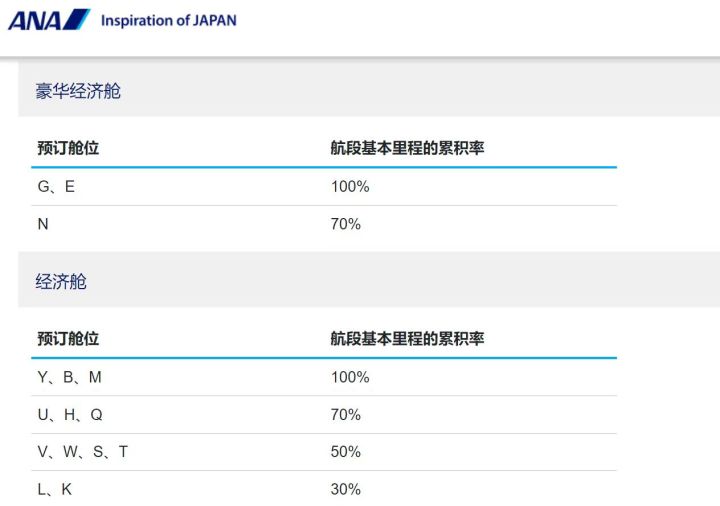This screenshot has height=506, width=720.
Task: Click 航段基本里程的累积率 header in premium economy table
Action: (x=407, y=148)
